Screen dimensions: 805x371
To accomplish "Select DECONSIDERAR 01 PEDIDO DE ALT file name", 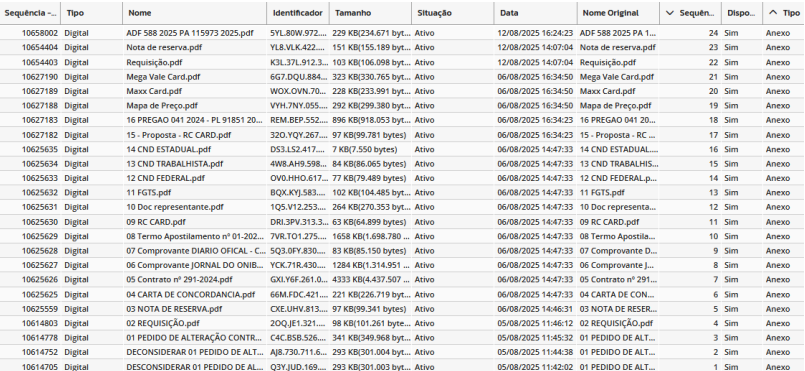I will 195,352.
